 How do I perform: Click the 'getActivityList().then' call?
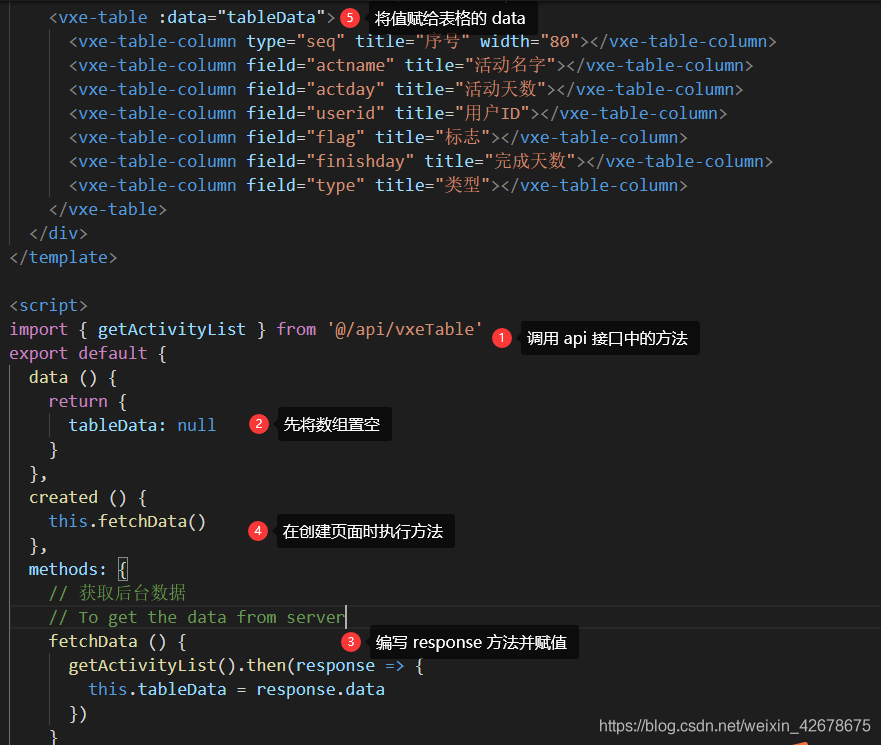pyautogui.click(x=178, y=665)
